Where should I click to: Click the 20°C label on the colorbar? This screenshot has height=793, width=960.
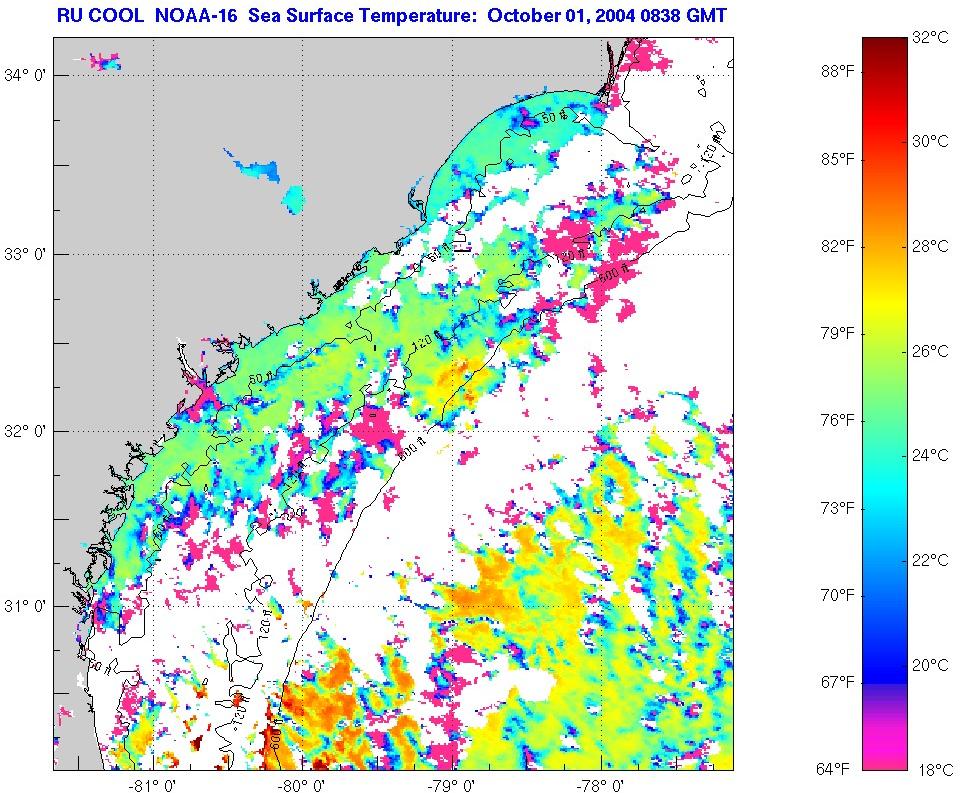click(x=930, y=664)
